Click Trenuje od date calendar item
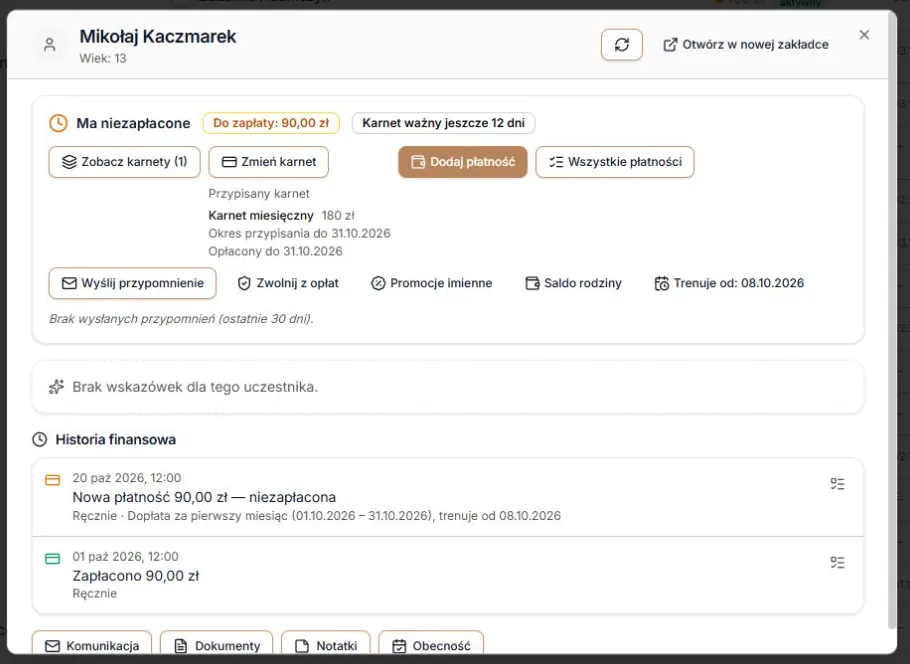Image resolution: width=910 pixels, height=664 pixels. click(x=730, y=283)
